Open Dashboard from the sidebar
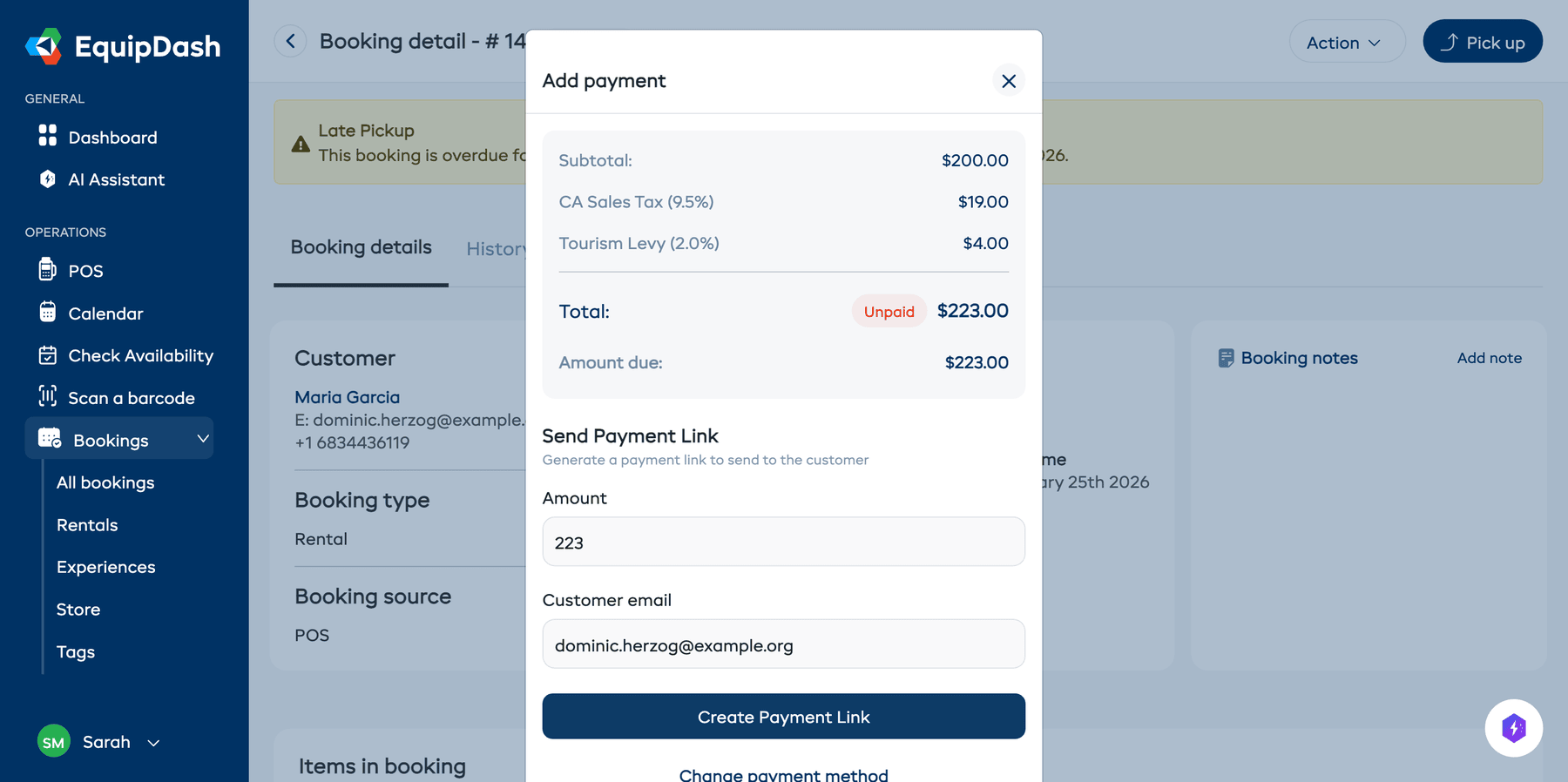1568x782 pixels. point(113,138)
